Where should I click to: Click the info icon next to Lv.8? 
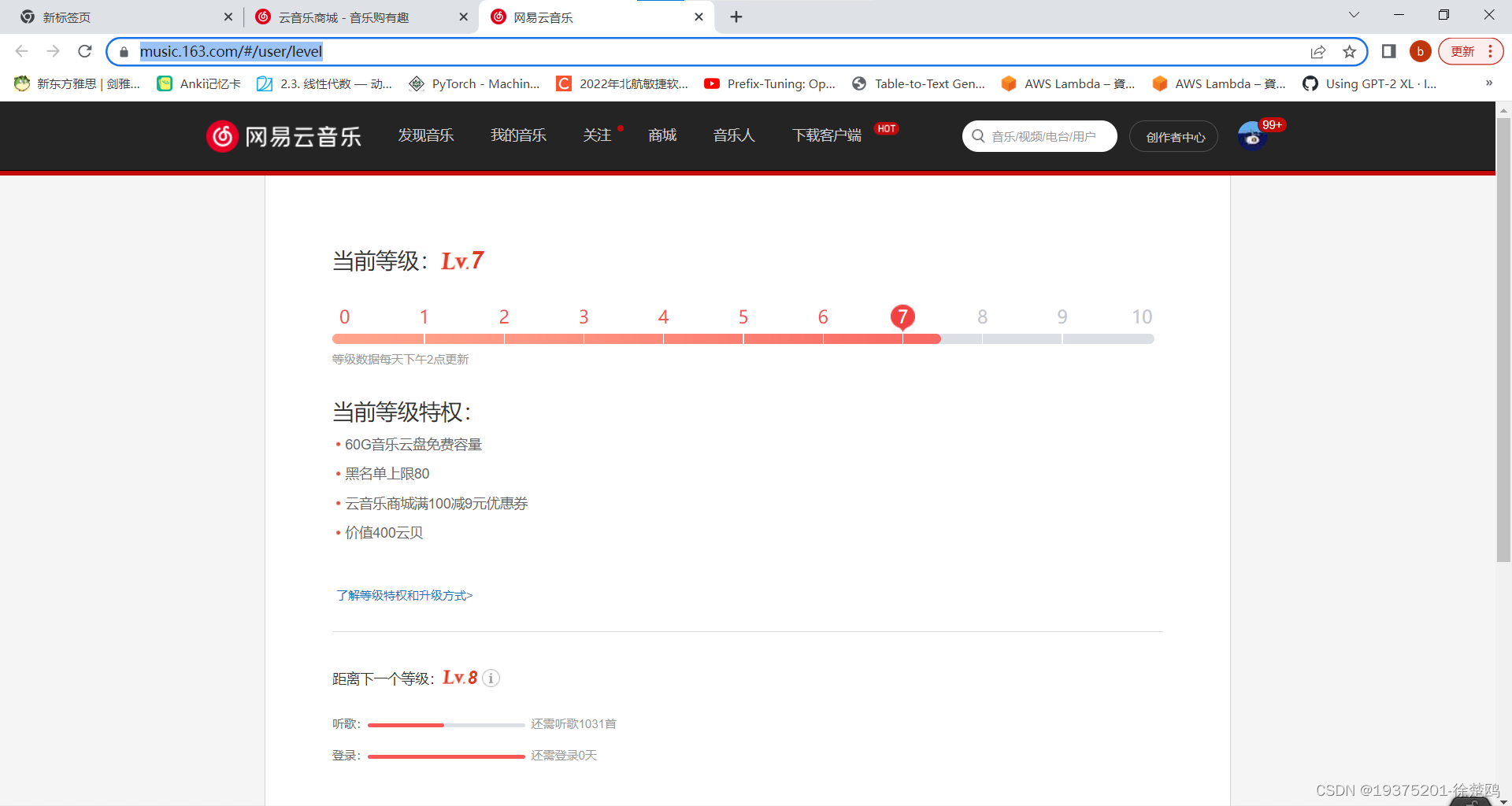(x=491, y=678)
